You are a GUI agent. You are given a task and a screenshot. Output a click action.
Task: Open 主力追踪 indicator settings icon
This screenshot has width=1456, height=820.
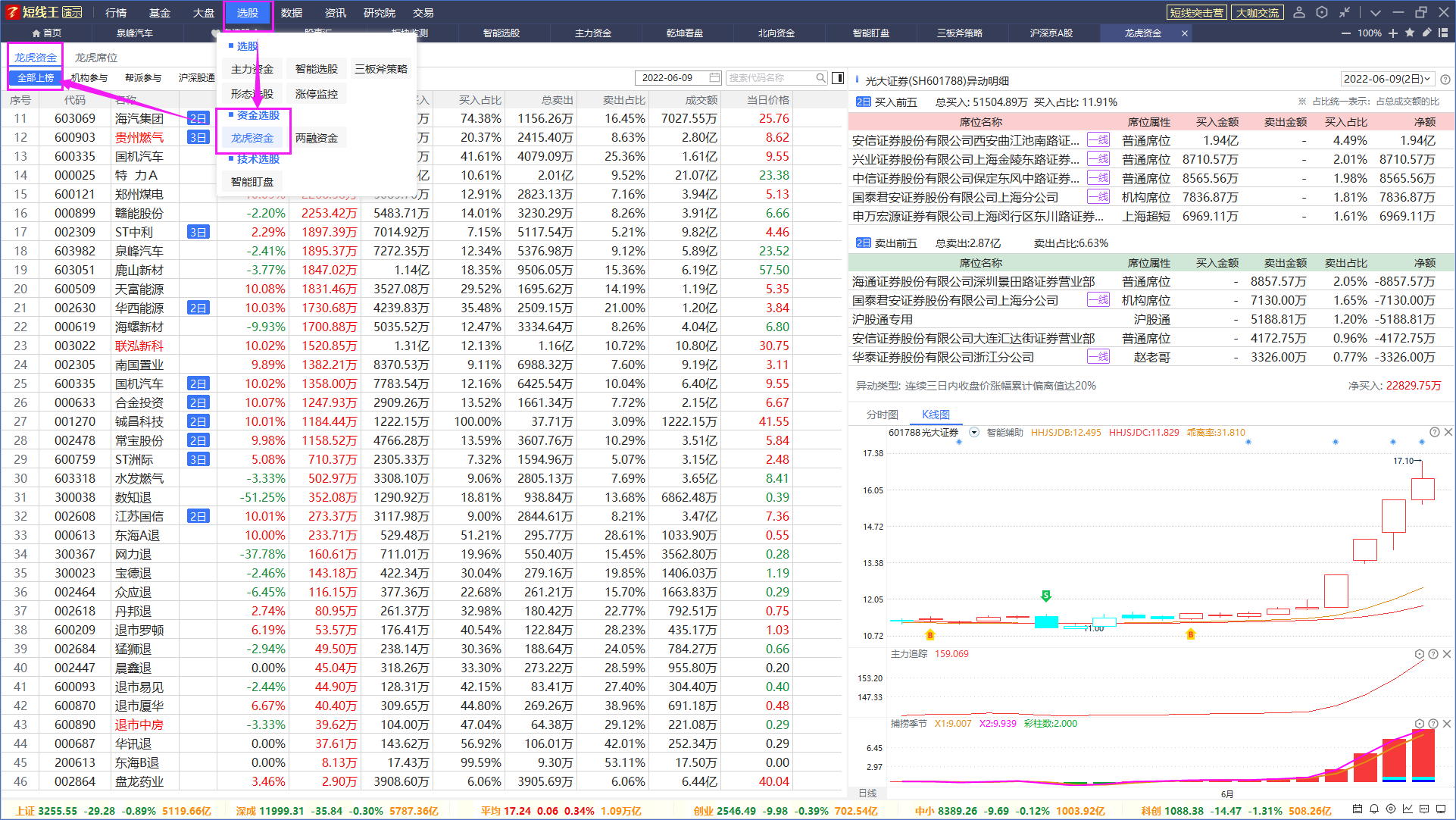[x=1420, y=654]
